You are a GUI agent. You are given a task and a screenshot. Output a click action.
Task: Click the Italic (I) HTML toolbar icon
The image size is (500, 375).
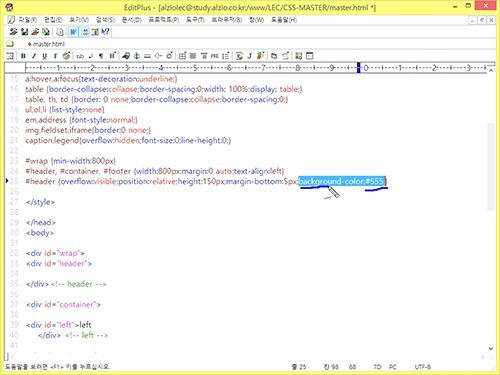tap(34, 56)
